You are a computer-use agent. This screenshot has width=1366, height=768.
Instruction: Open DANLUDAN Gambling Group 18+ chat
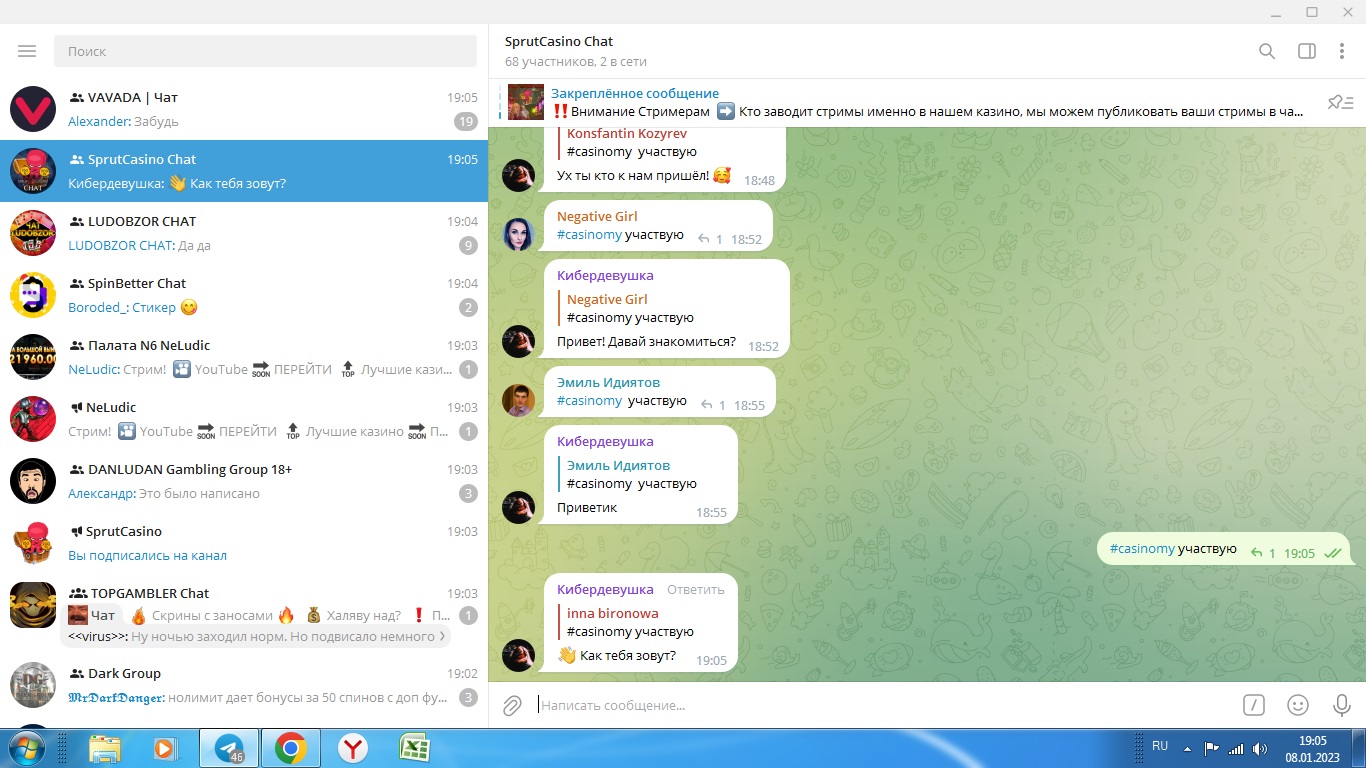[244, 481]
